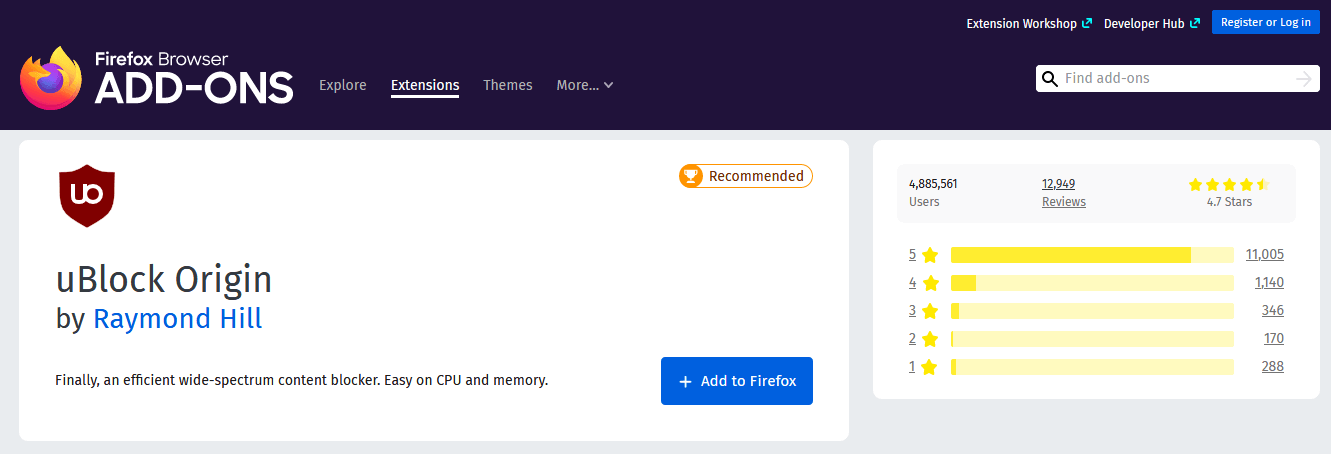
Task: Click the 3-star rating bar
Action: click(1092, 311)
